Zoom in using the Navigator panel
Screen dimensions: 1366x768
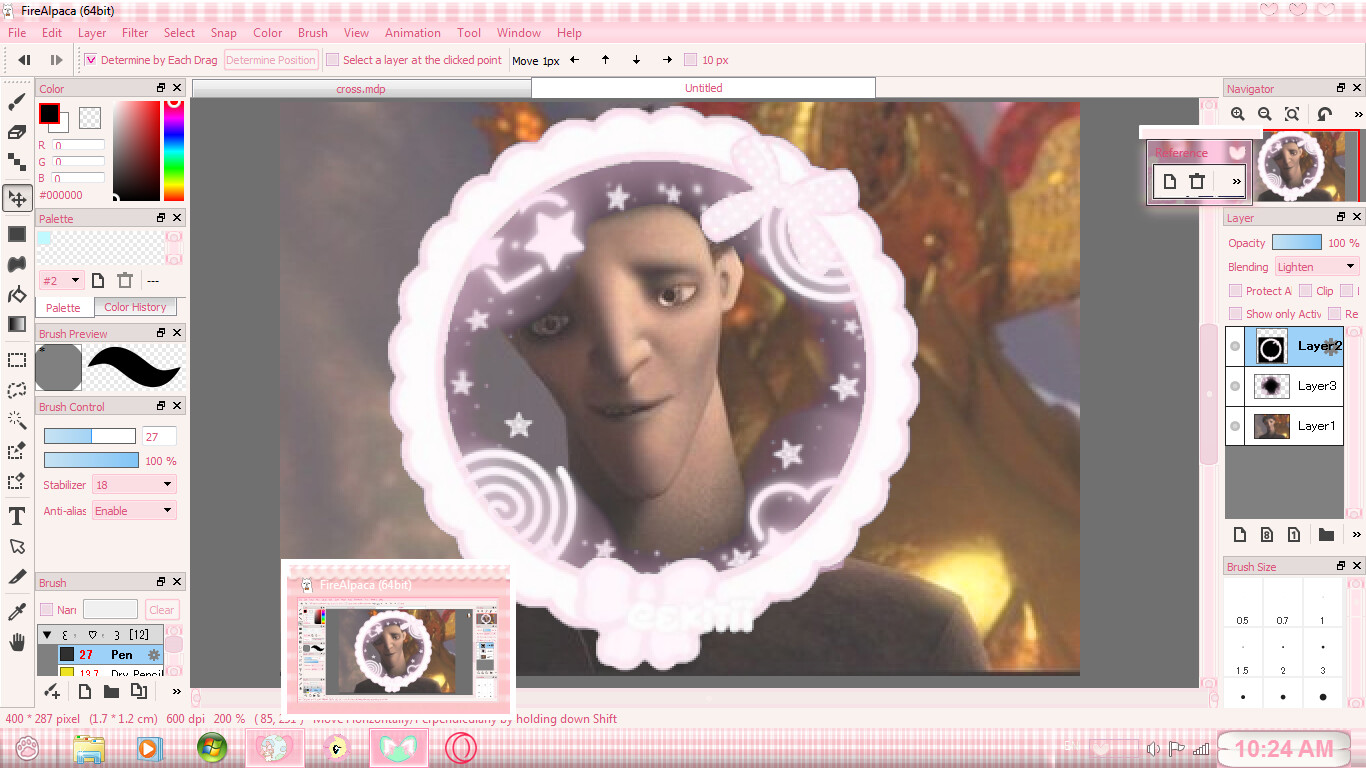coord(1238,115)
